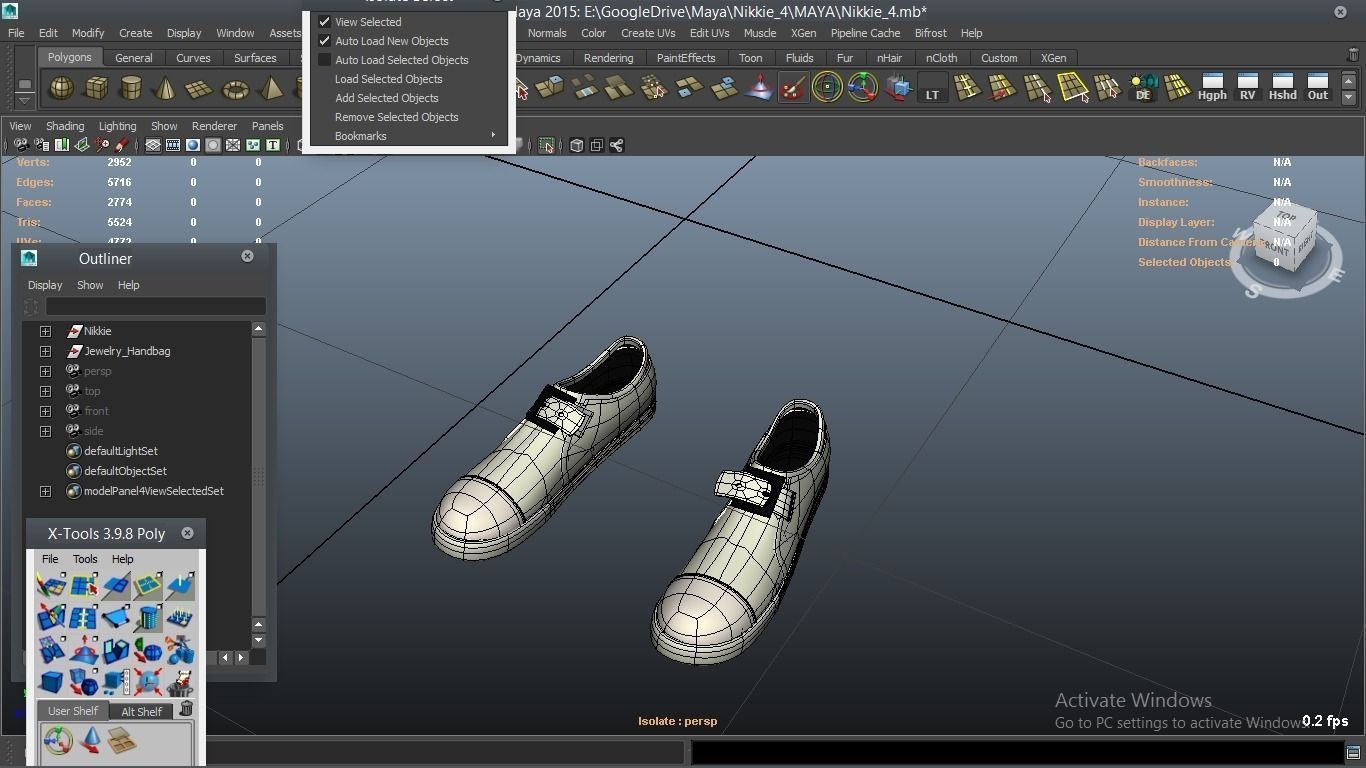Click the trash icon on the main shelf
The width and height of the screenshot is (1366, 768).
pos(1353,55)
